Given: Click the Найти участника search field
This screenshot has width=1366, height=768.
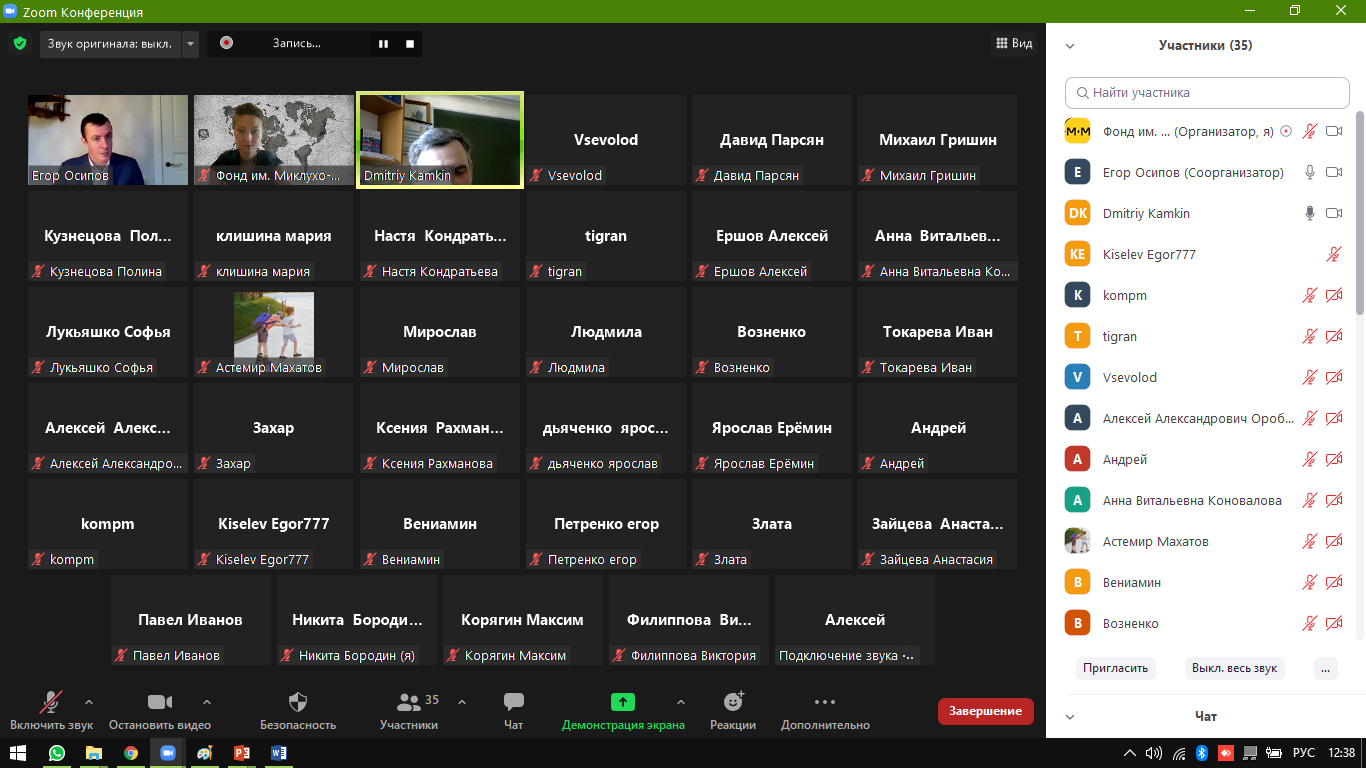Looking at the screenshot, I should [1207, 93].
